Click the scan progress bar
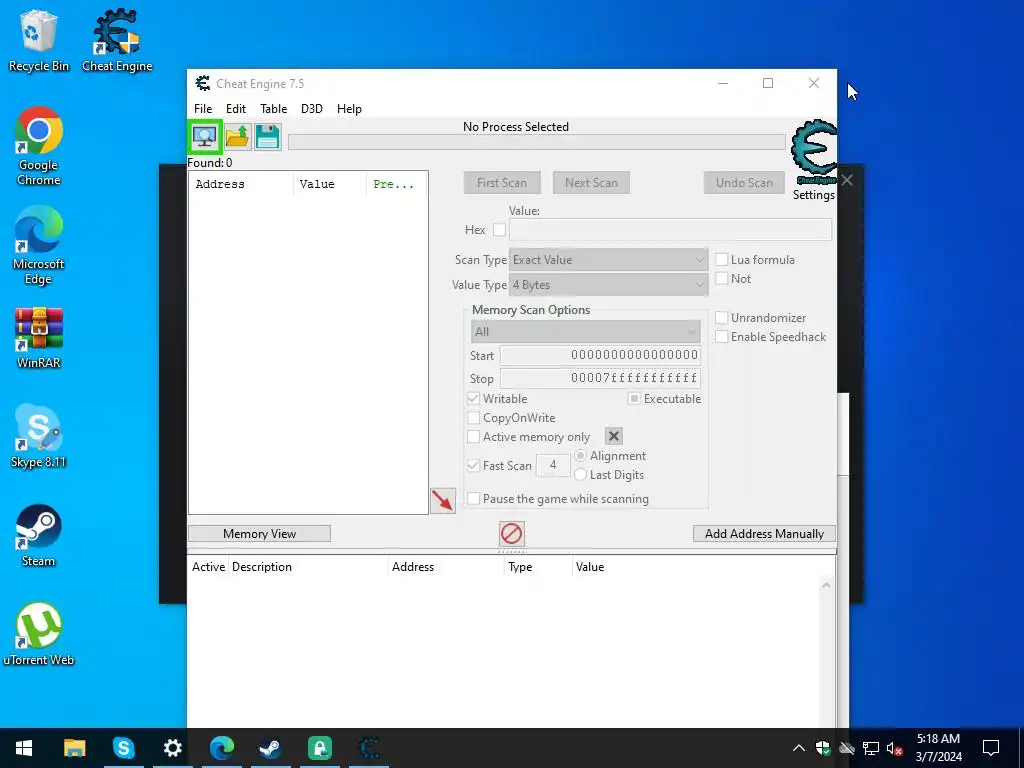 click(x=537, y=142)
